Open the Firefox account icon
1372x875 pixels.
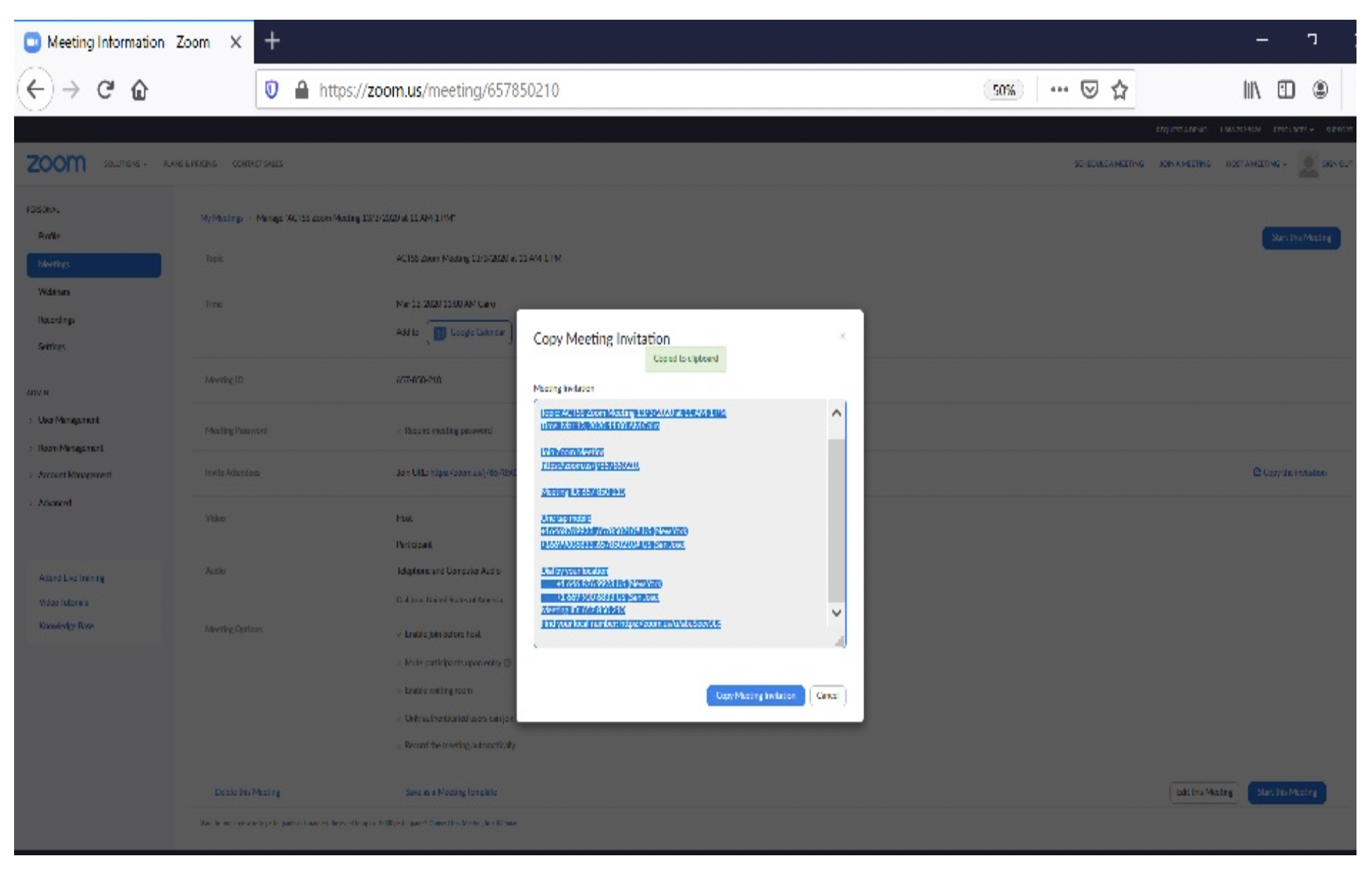(1320, 89)
